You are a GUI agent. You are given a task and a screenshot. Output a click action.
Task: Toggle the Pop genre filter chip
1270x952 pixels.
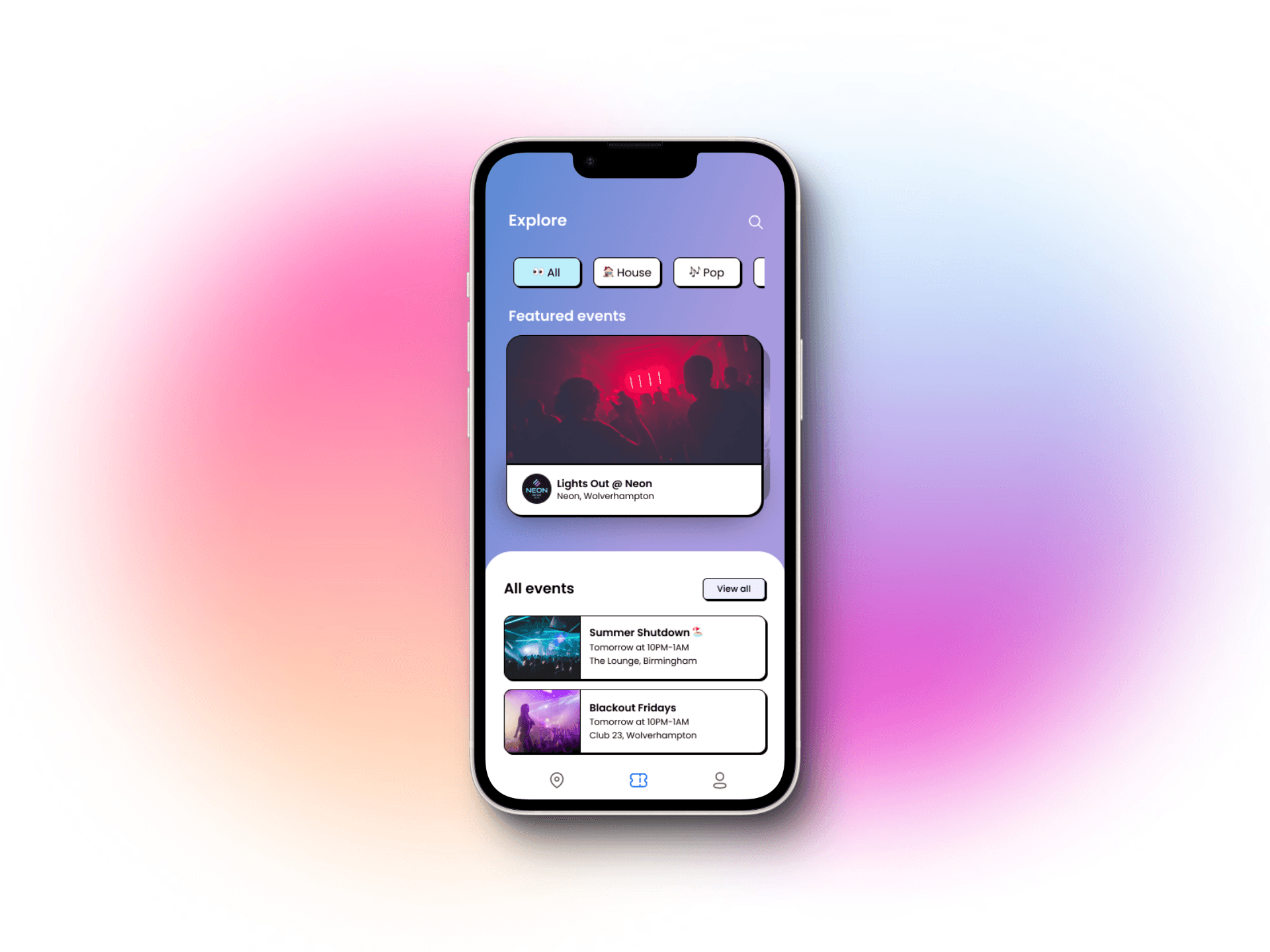coord(707,271)
